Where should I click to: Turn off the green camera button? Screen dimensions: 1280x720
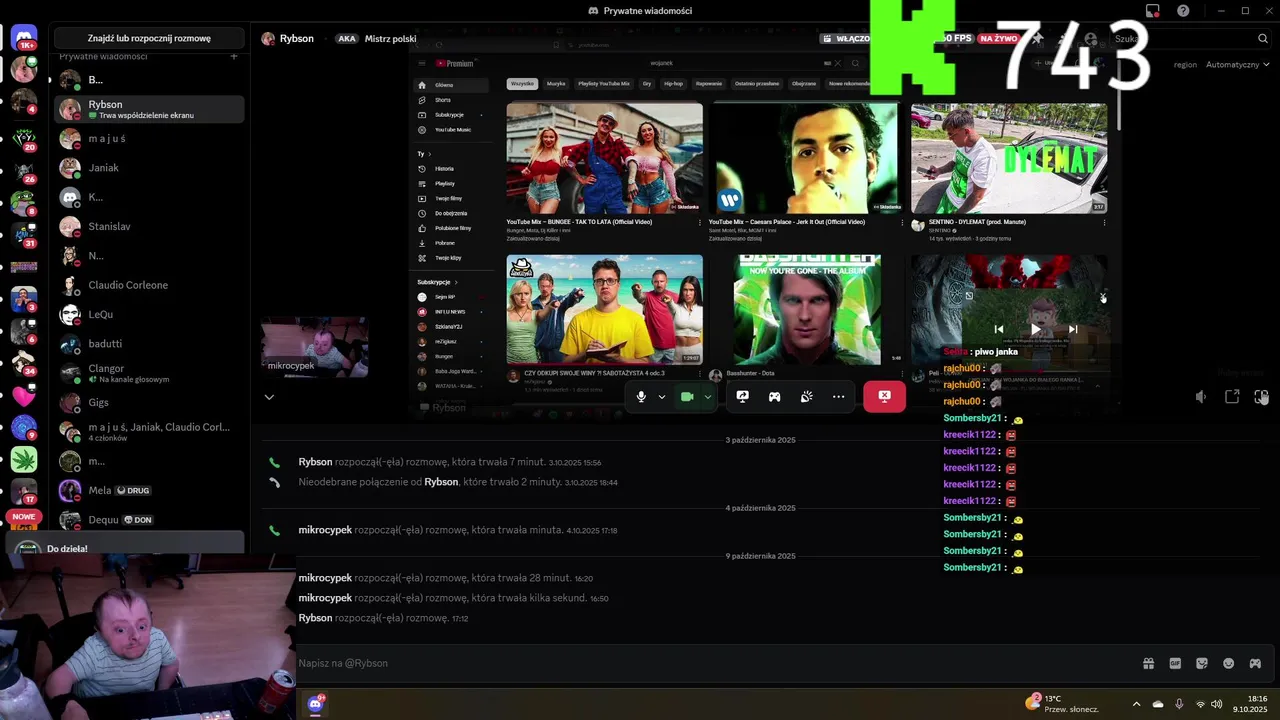pyautogui.click(x=687, y=397)
